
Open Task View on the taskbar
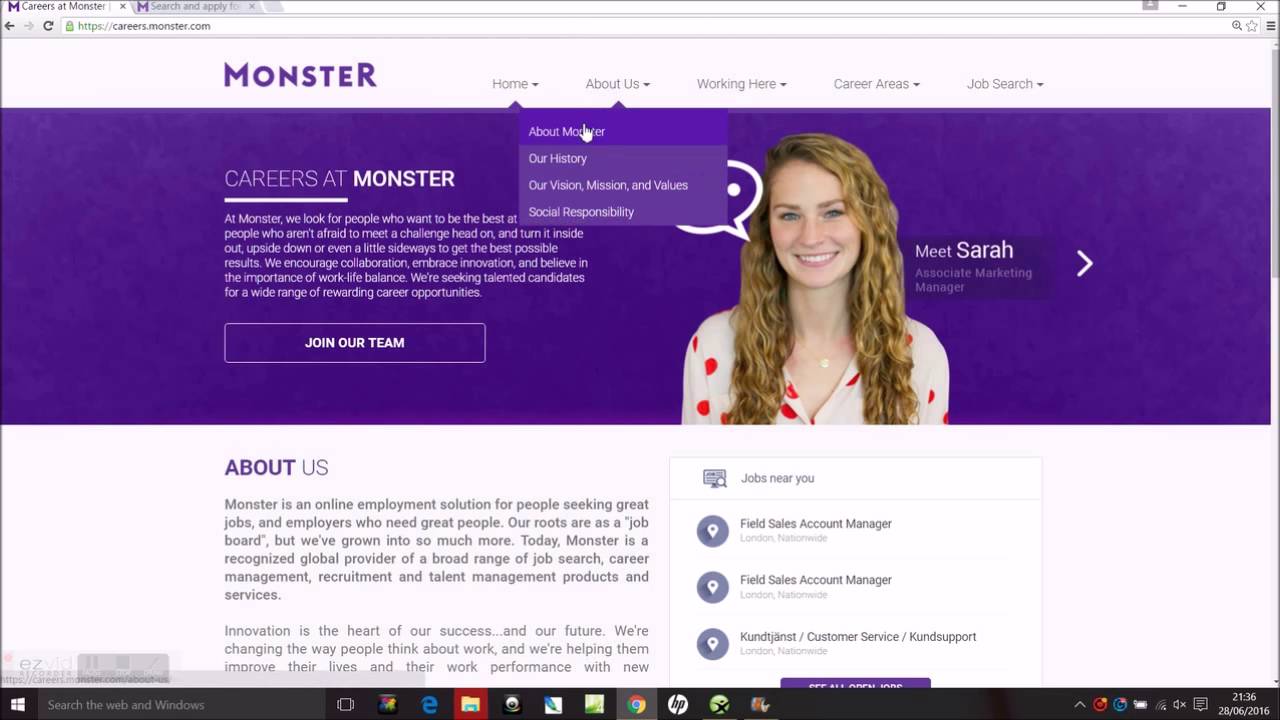345,705
